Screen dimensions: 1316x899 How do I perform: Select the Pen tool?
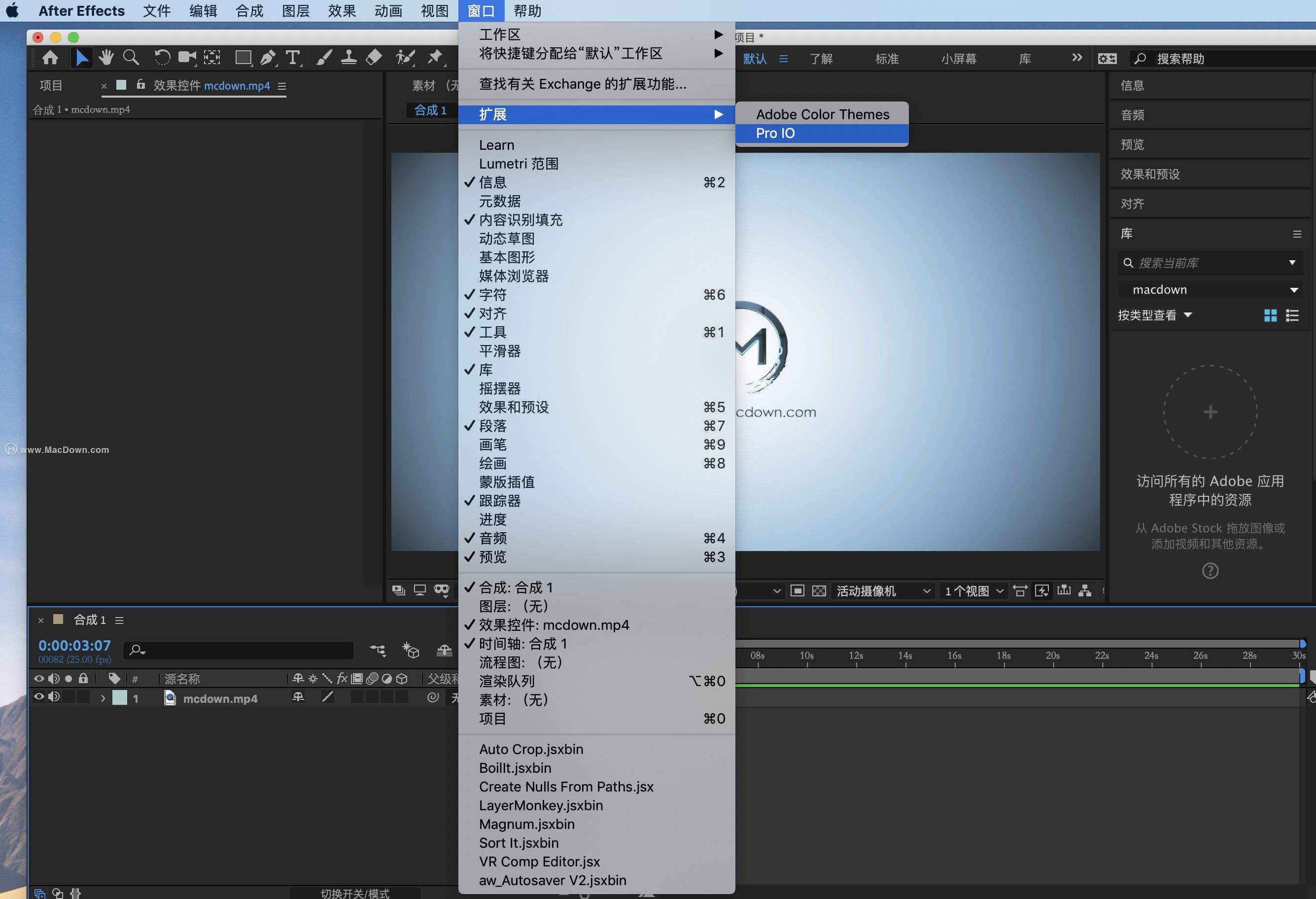268,57
